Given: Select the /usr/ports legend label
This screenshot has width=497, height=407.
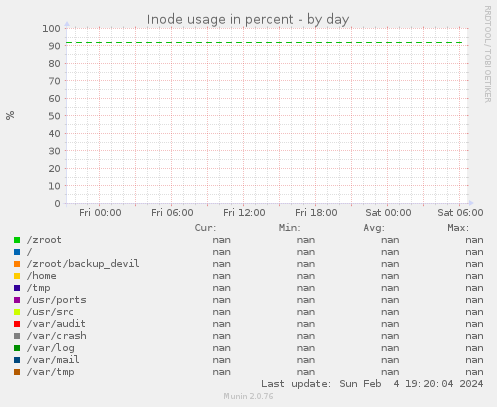Looking at the screenshot, I should [57, 300].
